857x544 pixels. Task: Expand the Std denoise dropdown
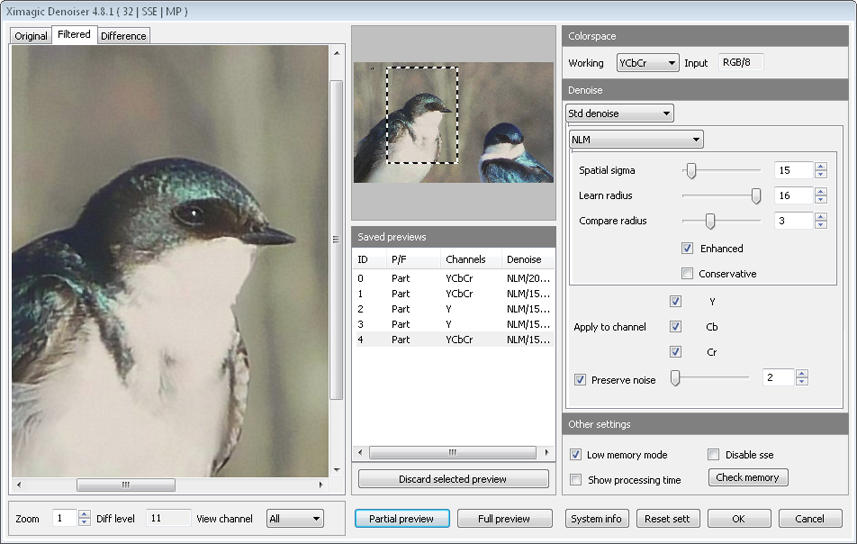click(619, 113)
